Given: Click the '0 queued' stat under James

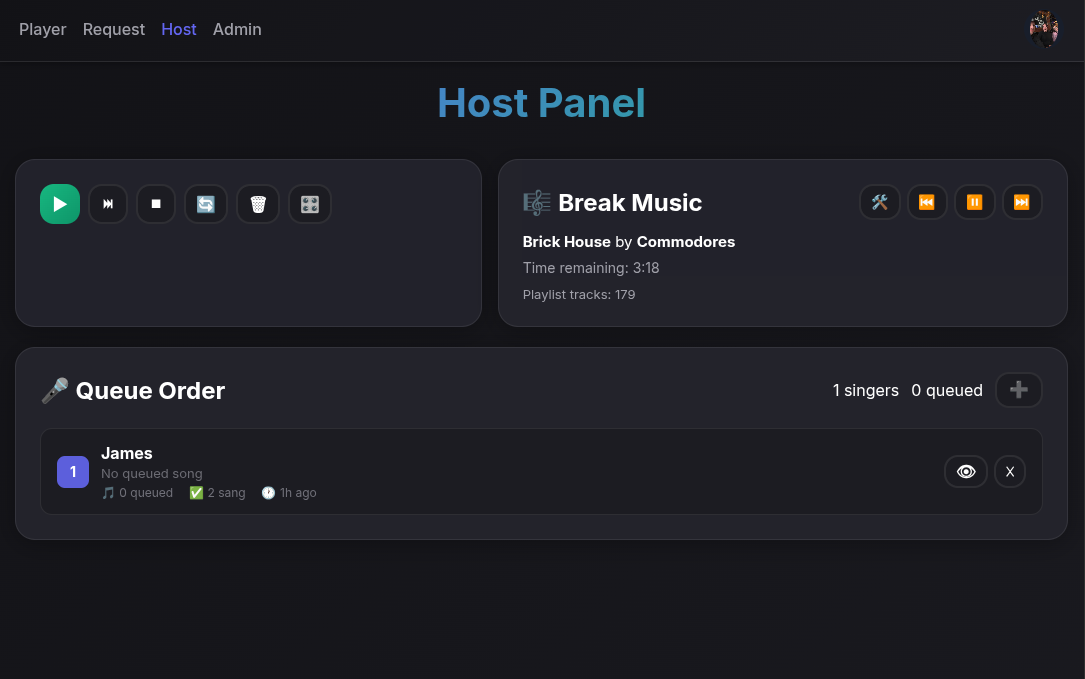Looking at the screenshot, I should pos(137,493).
